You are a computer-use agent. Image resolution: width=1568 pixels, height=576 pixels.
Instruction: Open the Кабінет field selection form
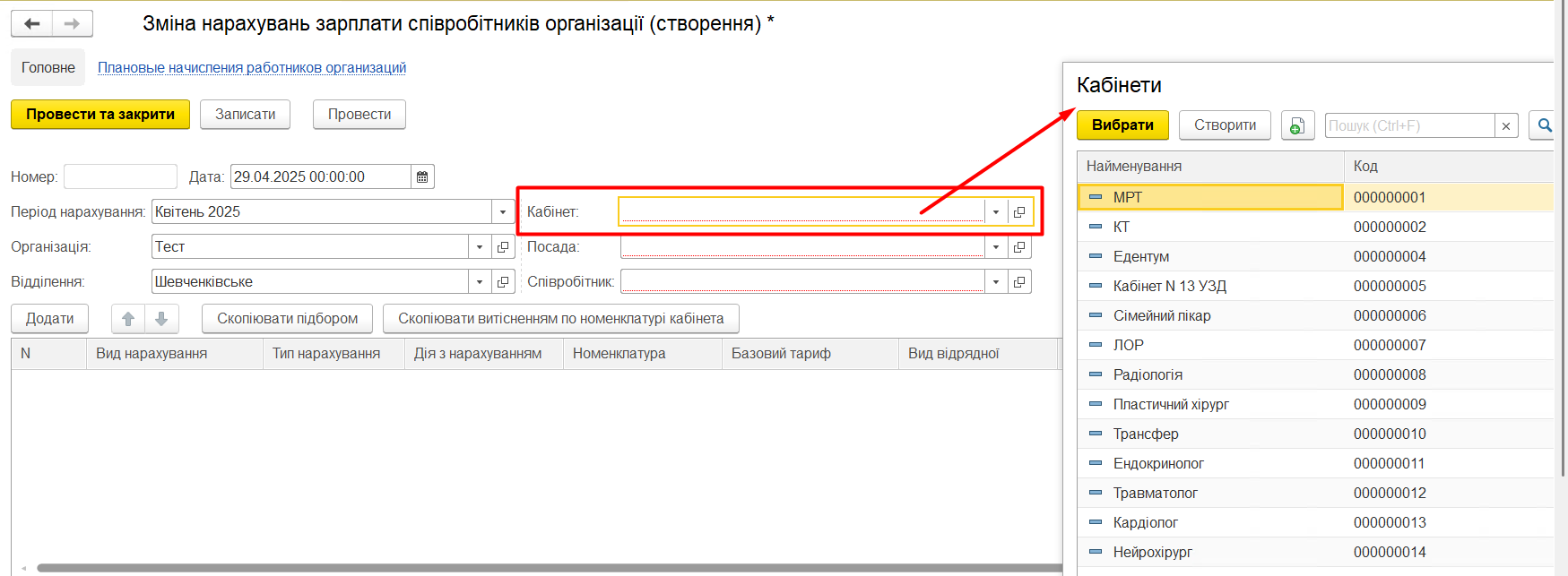pos(1019,212)
